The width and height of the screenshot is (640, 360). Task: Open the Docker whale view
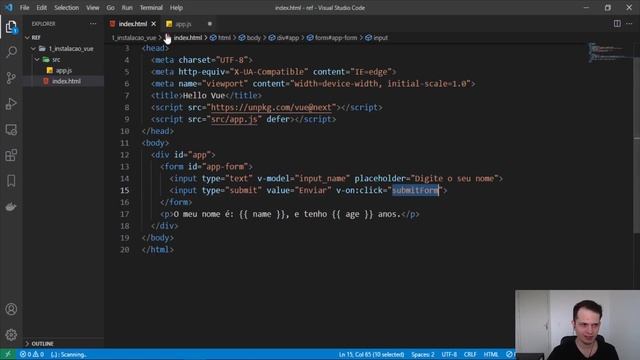coord(11,207)
